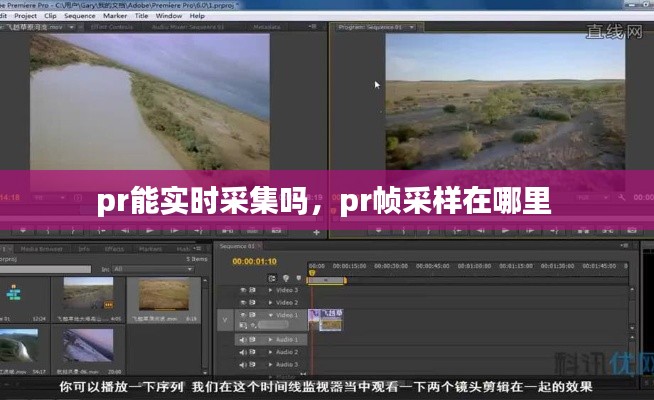Mute Audio 2 track speaker toggle

pos(243,352)
